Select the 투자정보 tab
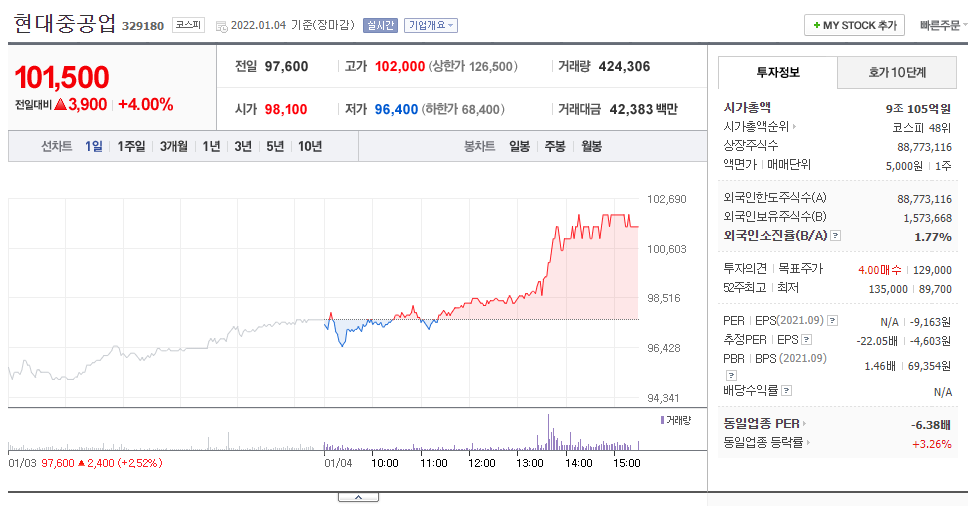Screen dimensions: 968x506 tap(778, 72)
